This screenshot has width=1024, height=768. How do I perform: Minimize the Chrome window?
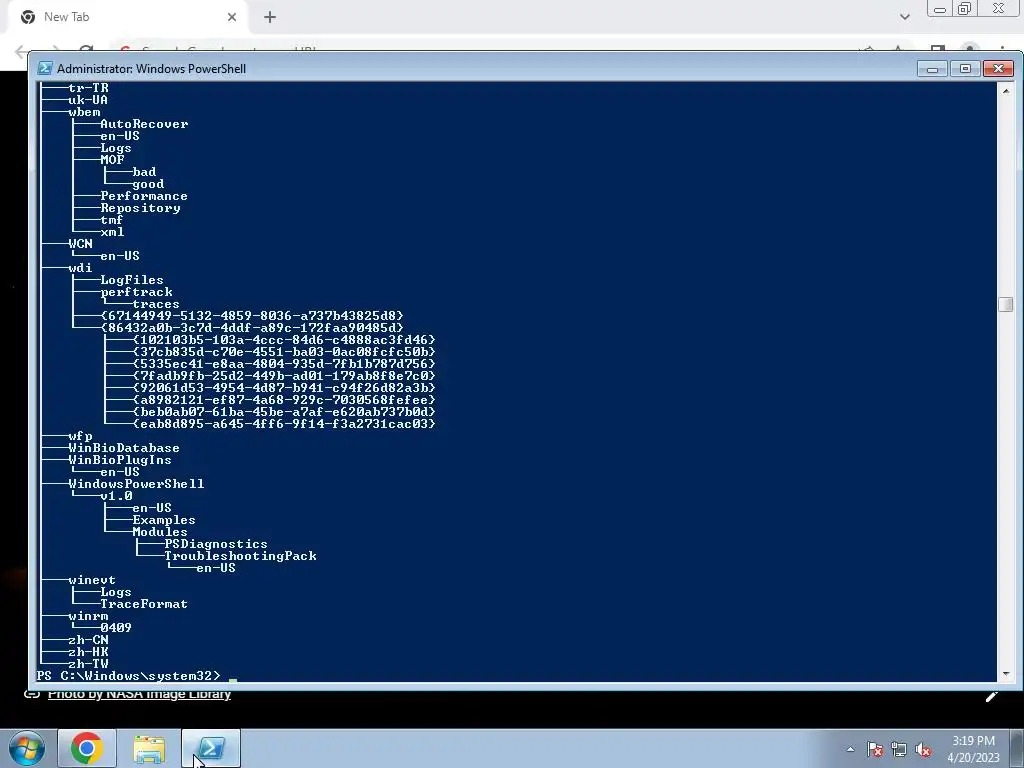[x=940, y=9]
